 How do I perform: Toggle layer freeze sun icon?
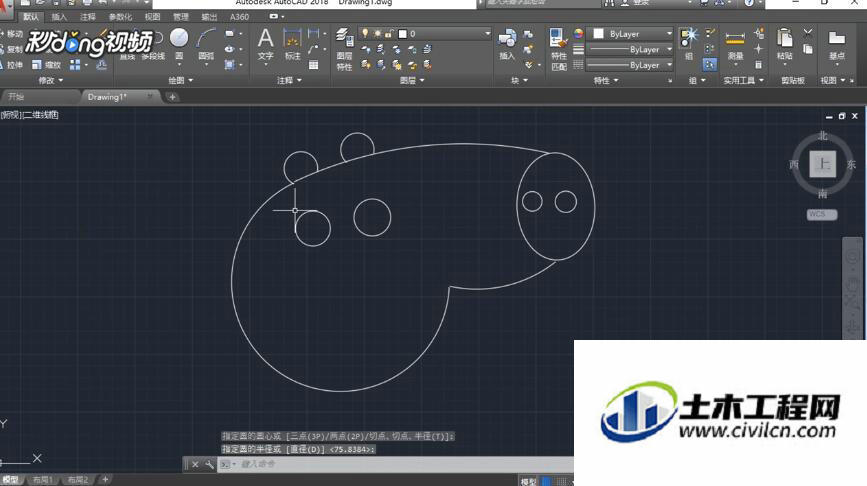pos(377,34)
